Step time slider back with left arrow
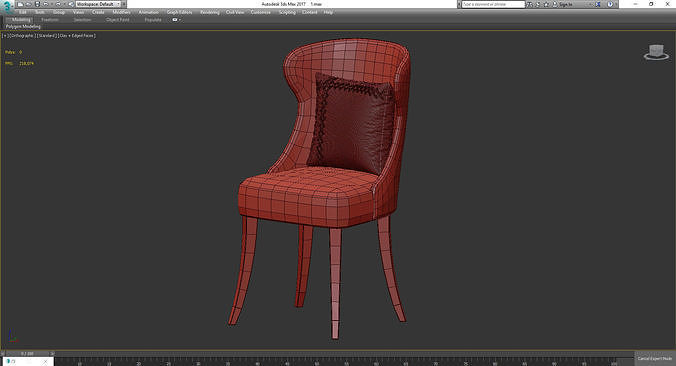 (3, 354)
